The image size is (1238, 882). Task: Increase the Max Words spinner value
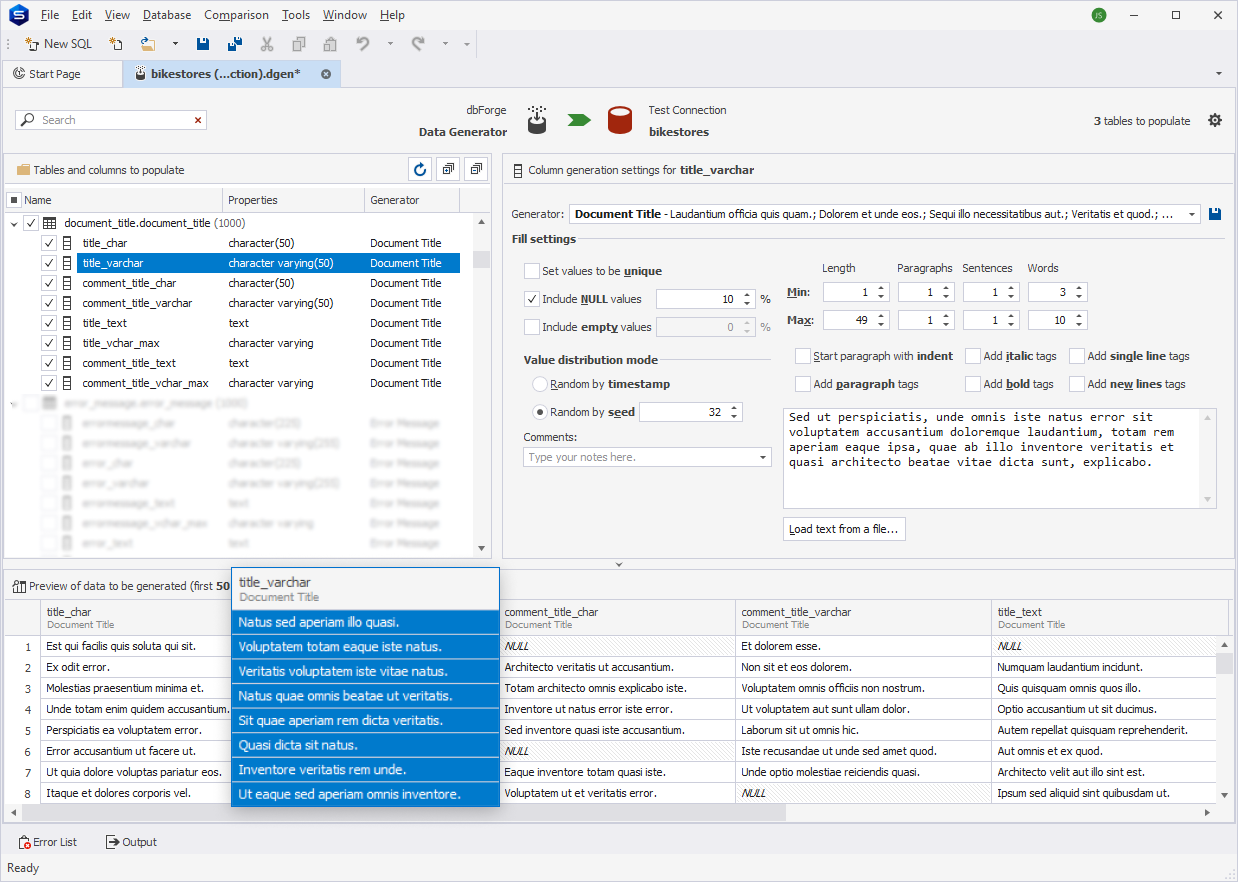pos(1079,317)
